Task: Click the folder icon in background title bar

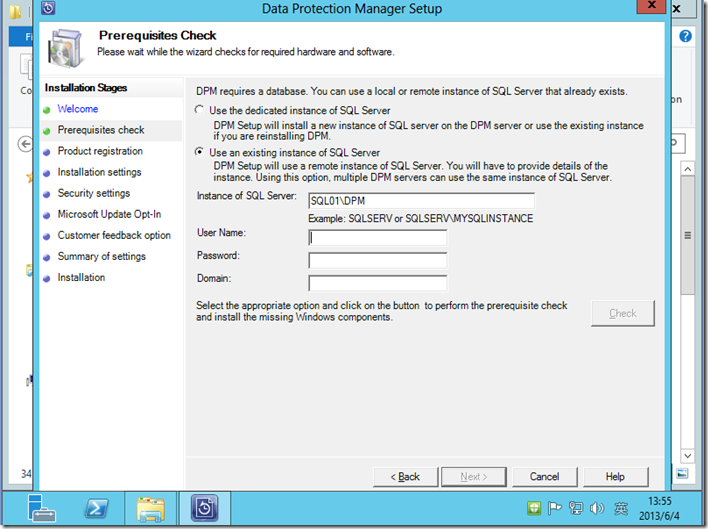Action: tap(15, 11)
